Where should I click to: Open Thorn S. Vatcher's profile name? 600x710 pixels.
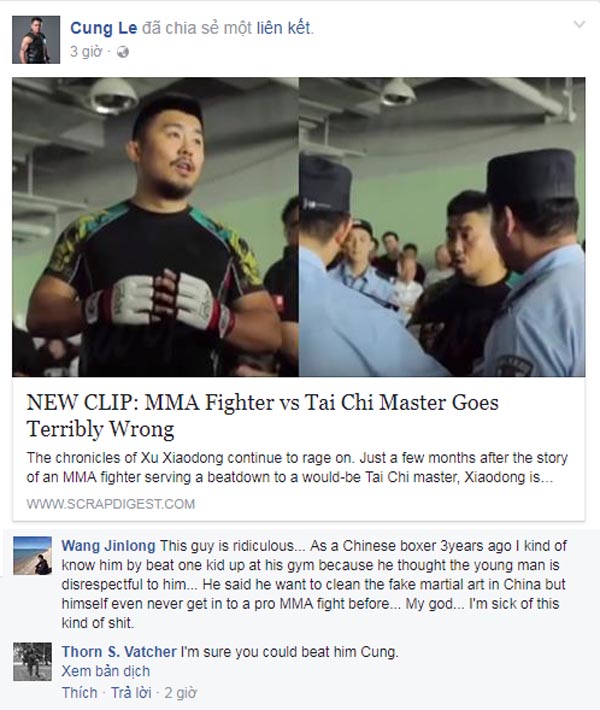tap(119, 652)
